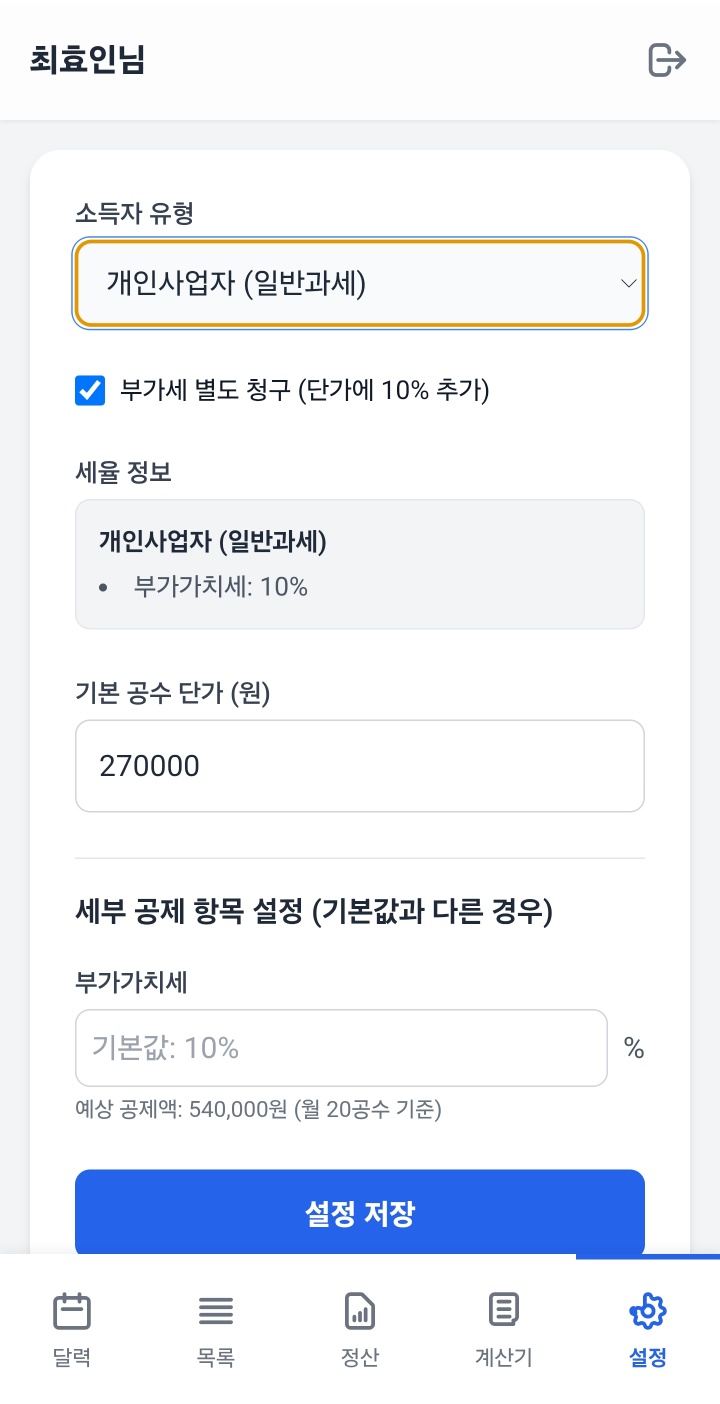Switch to the 달력 tab label
The height and width of the screenshot is (1404, 720).
[72, 1357]
